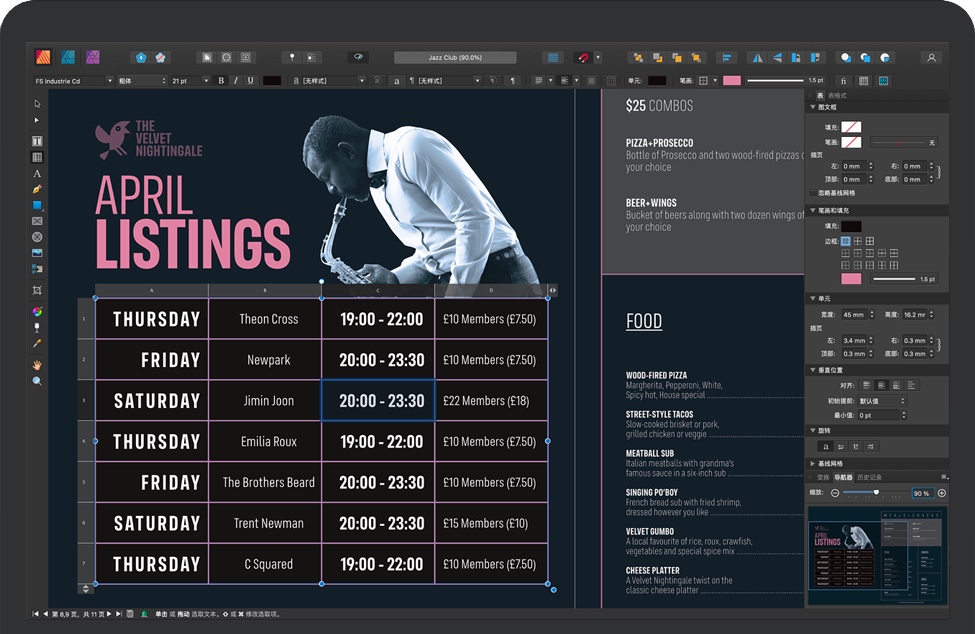The image size is (975, 634).
Task: Select the Frame Text tool
Action: click(x=37, y=141)
